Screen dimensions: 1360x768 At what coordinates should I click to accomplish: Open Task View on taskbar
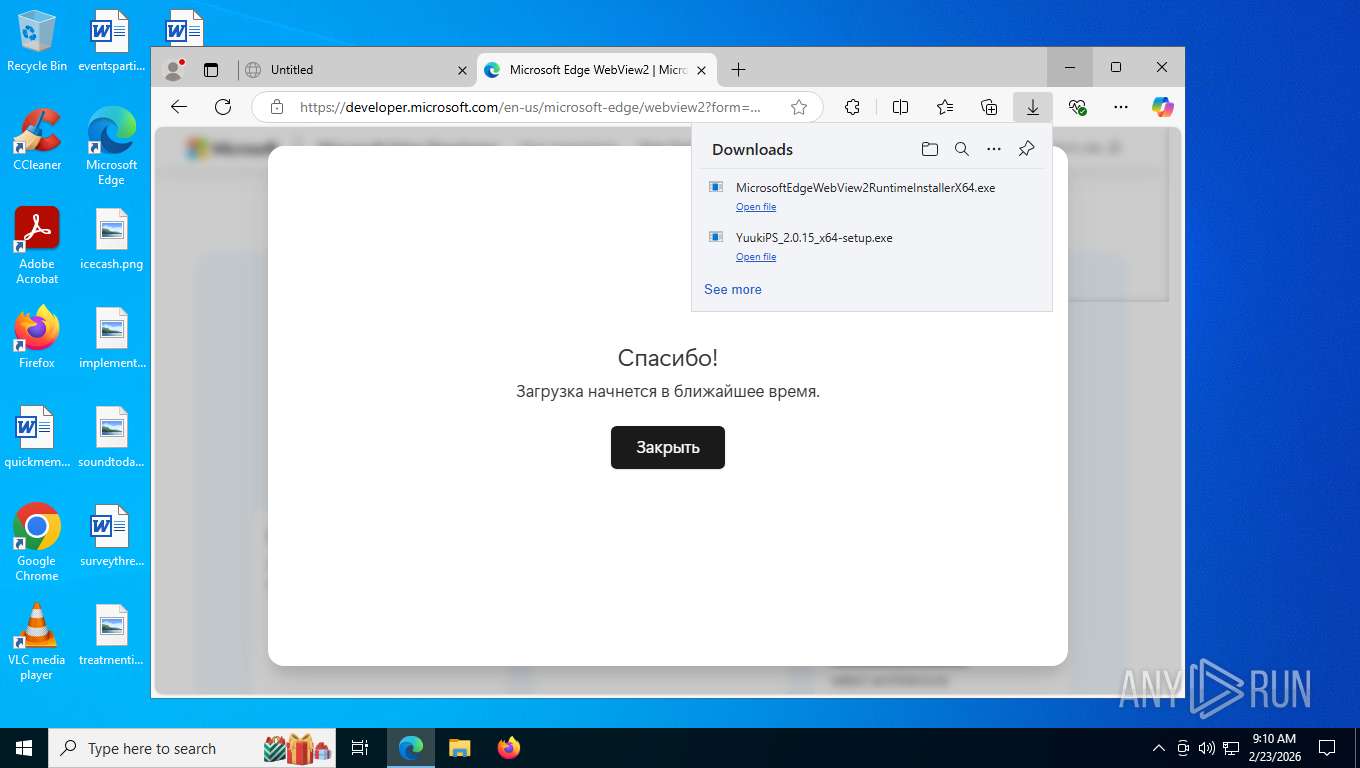(x=360, y=748)
